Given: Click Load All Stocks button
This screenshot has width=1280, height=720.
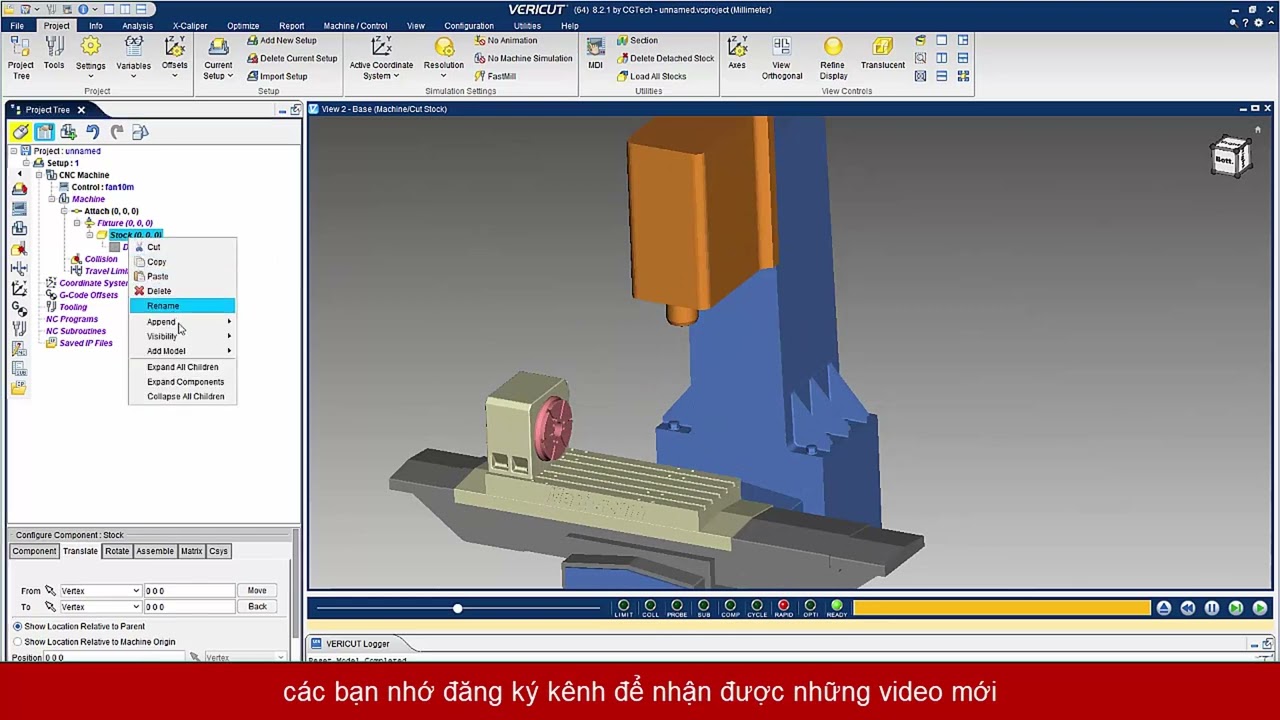Looking at the screenshot, I should pos(651,76).
